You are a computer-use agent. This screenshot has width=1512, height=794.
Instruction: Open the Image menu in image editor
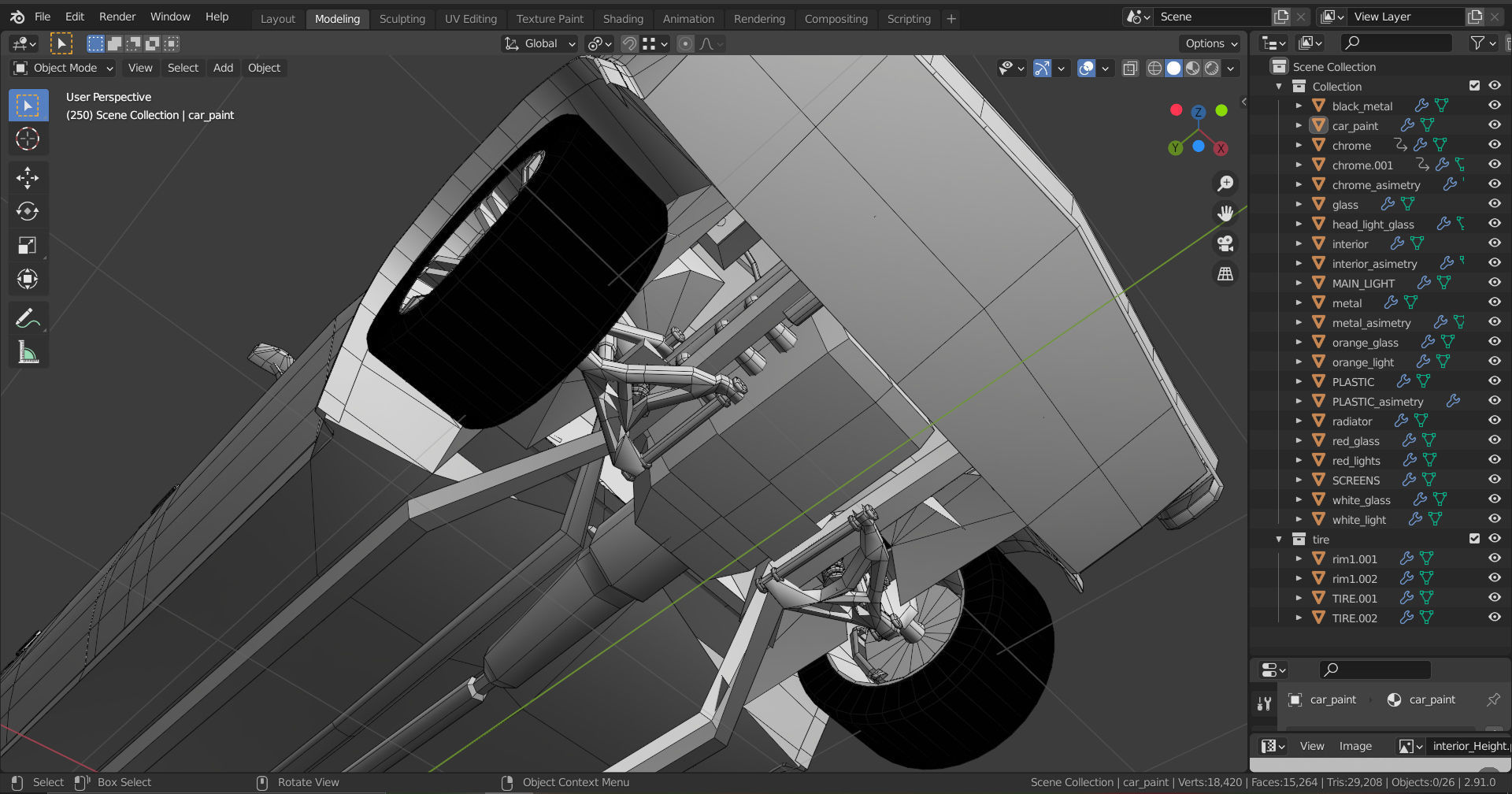click(x=1355, y=746)
